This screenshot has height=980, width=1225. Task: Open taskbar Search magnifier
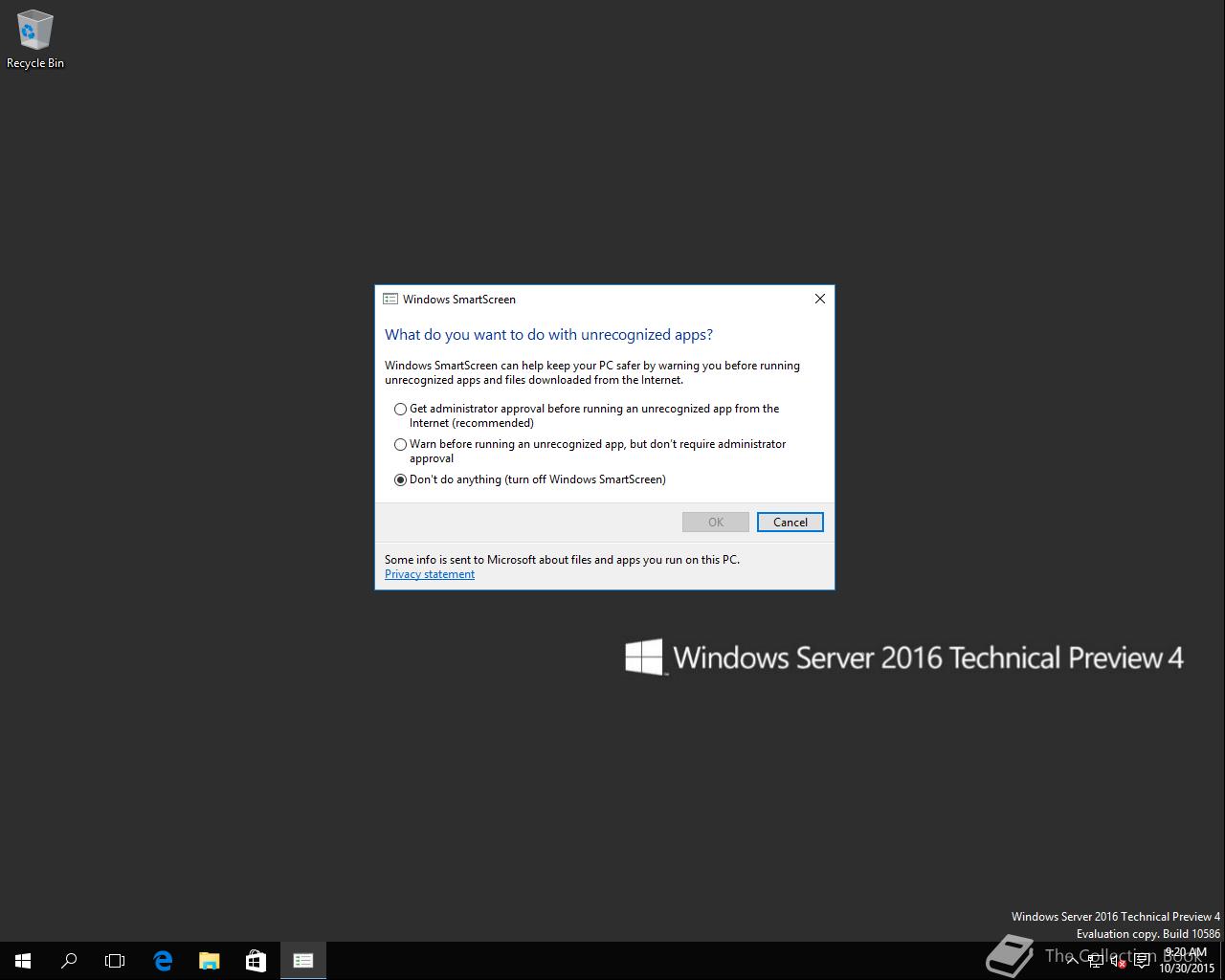(69, 961)
